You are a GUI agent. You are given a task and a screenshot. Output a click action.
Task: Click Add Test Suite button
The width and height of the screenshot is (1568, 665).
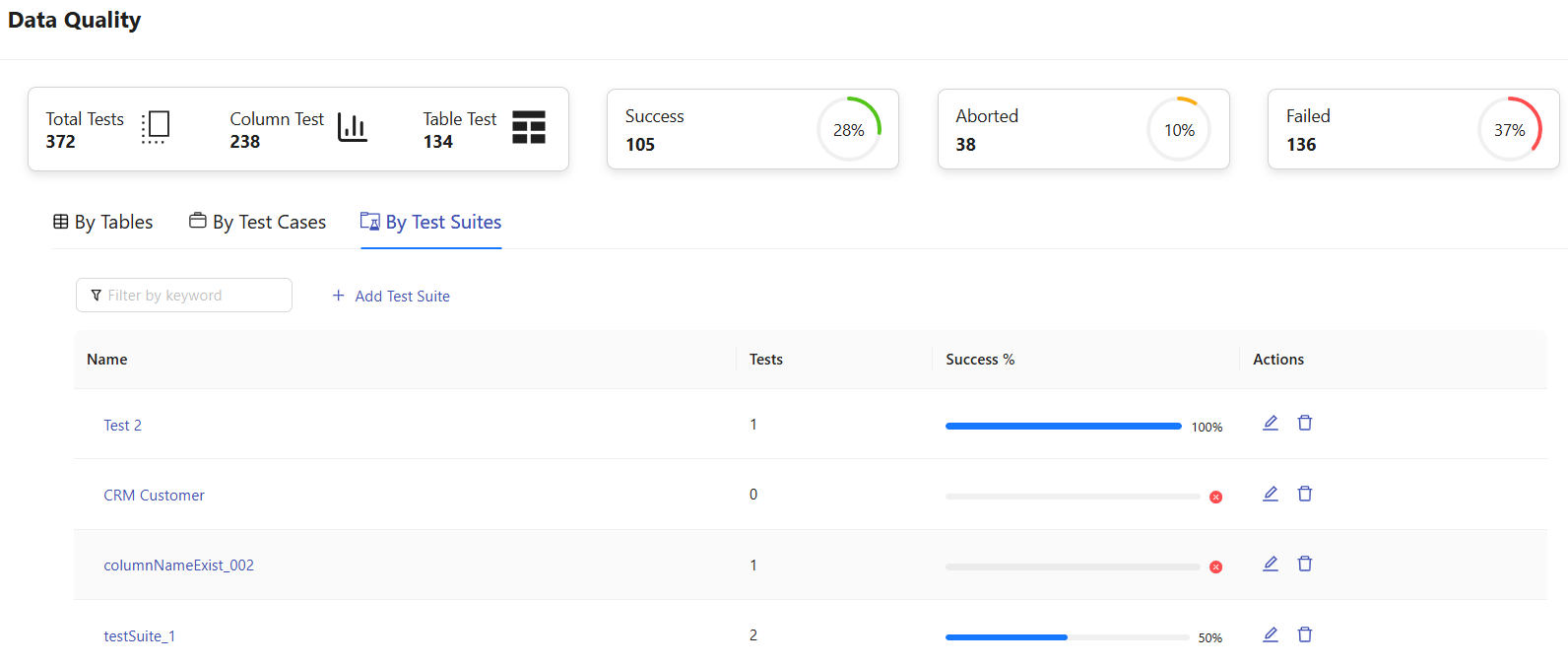click(x=391, y=296)
